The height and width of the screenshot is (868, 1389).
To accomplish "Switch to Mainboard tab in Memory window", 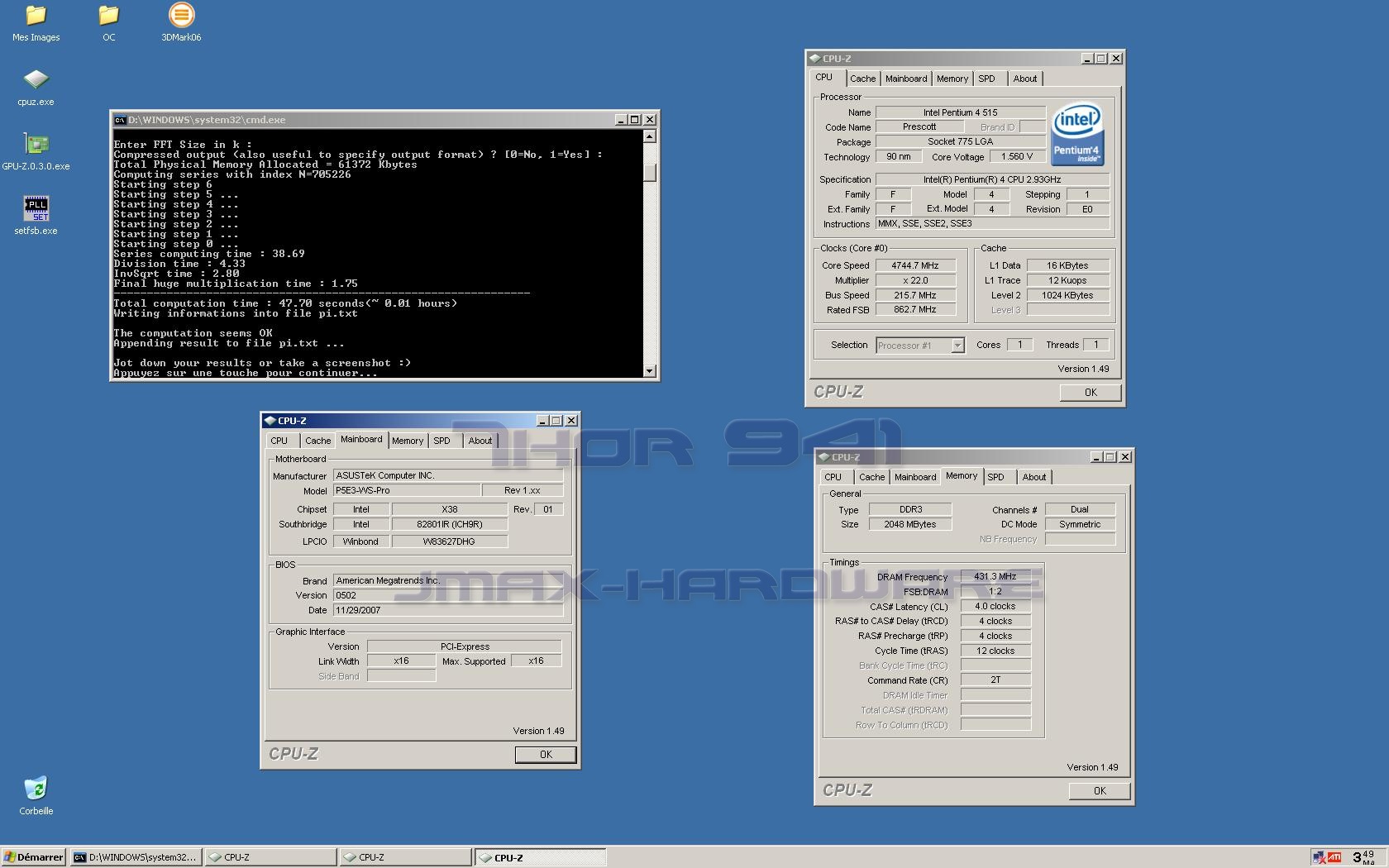I will [x=915, y=477].
